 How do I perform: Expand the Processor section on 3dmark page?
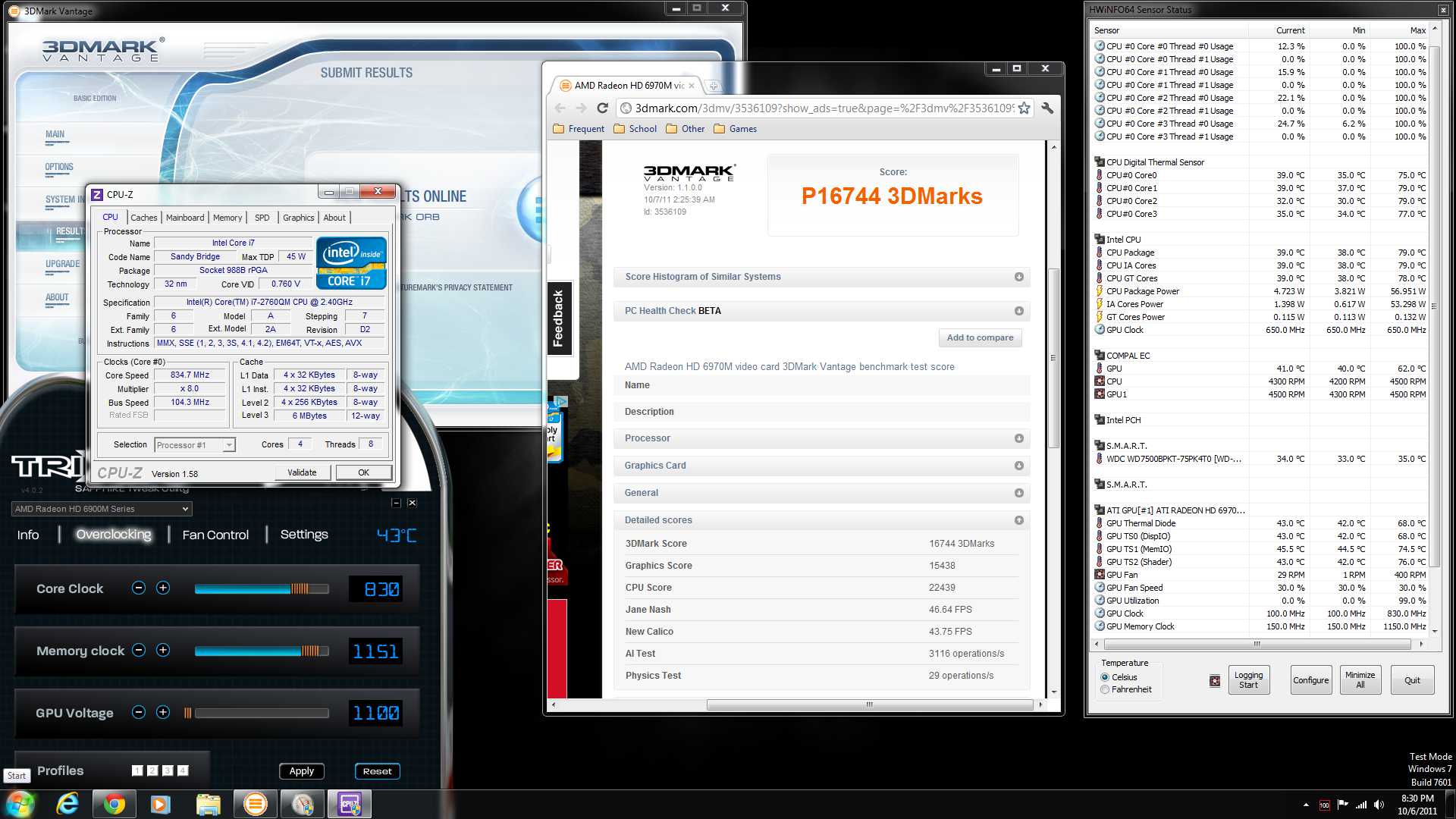[822, 438]
